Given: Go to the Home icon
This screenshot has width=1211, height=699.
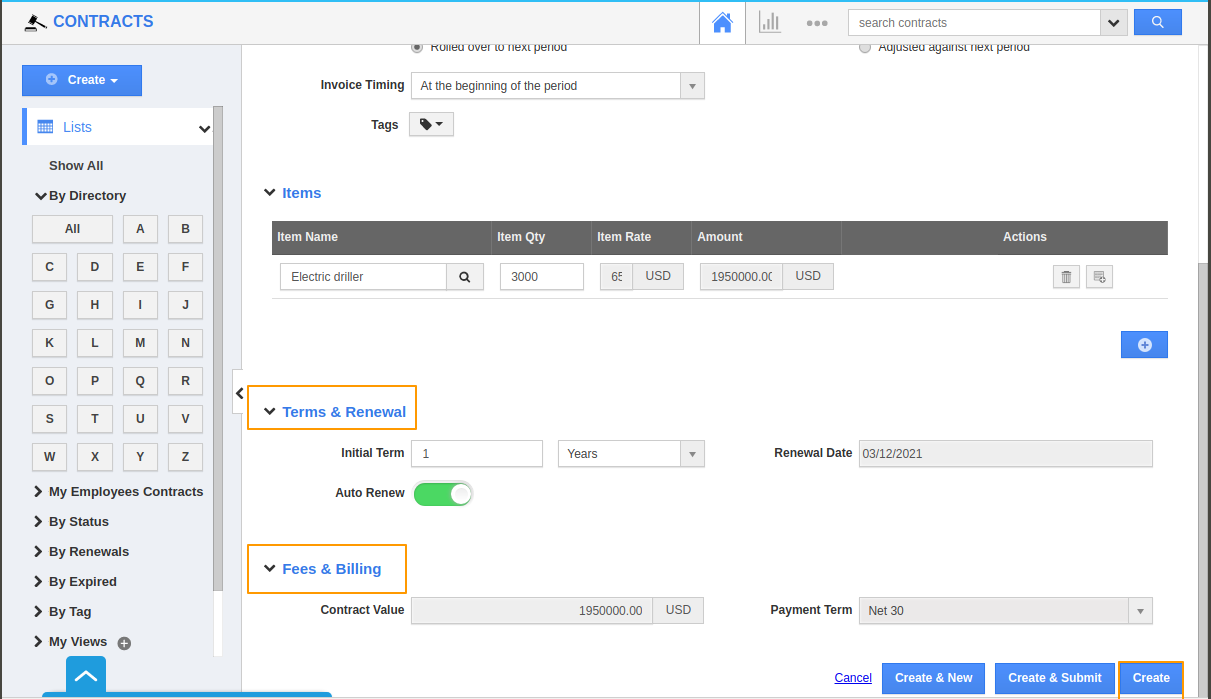Looking at the screenshot, I should [x=722, y=22].
